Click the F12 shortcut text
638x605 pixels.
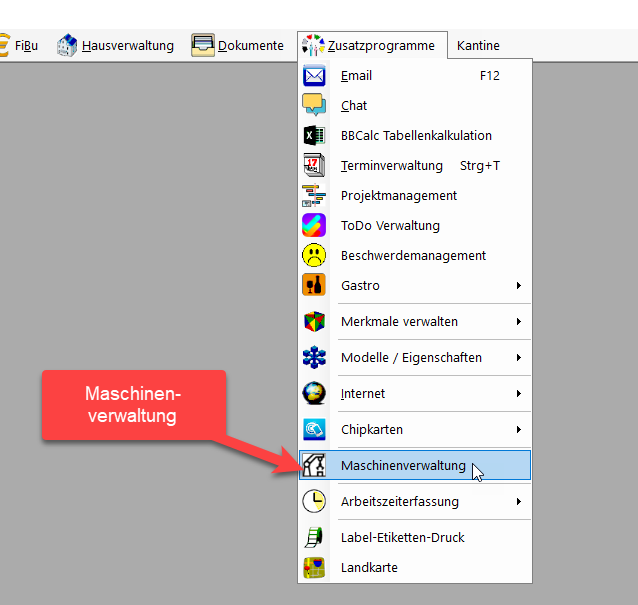pos(489,76)
